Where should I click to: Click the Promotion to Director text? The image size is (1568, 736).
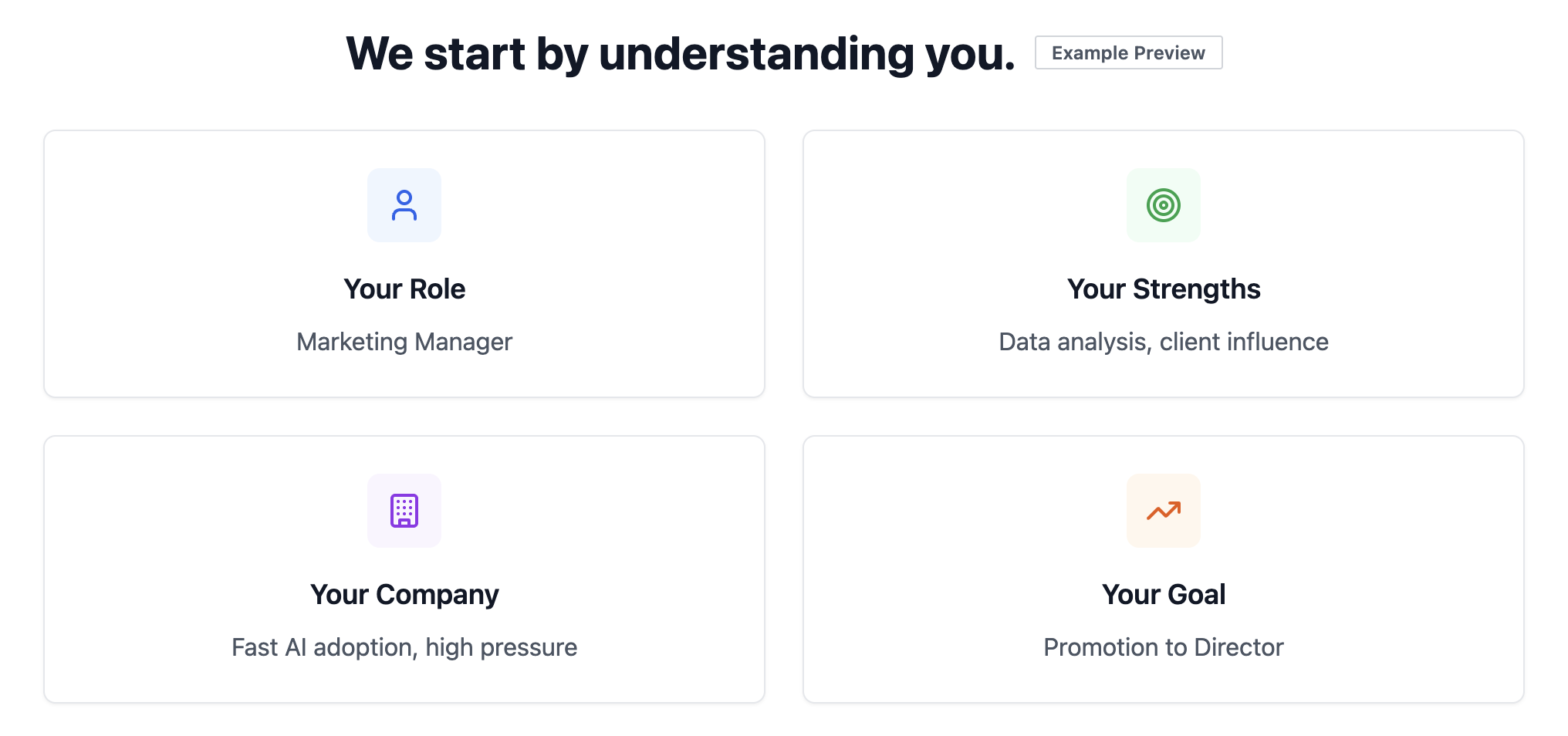[x=1164, y=647]
